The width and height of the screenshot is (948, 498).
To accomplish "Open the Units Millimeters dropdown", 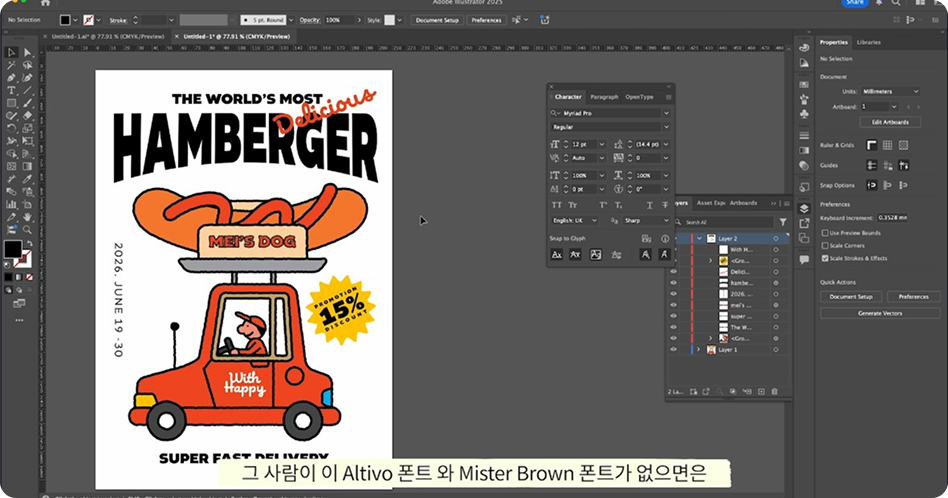I will [890, 91].
